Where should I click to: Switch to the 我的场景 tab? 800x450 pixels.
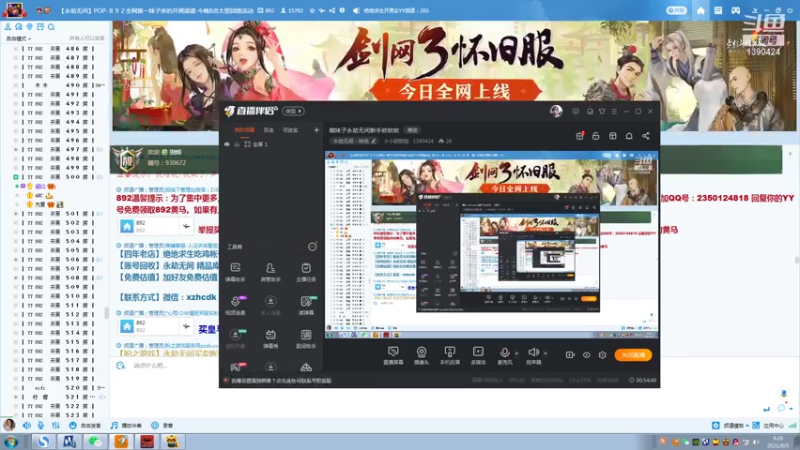click(x=244, y=130)
